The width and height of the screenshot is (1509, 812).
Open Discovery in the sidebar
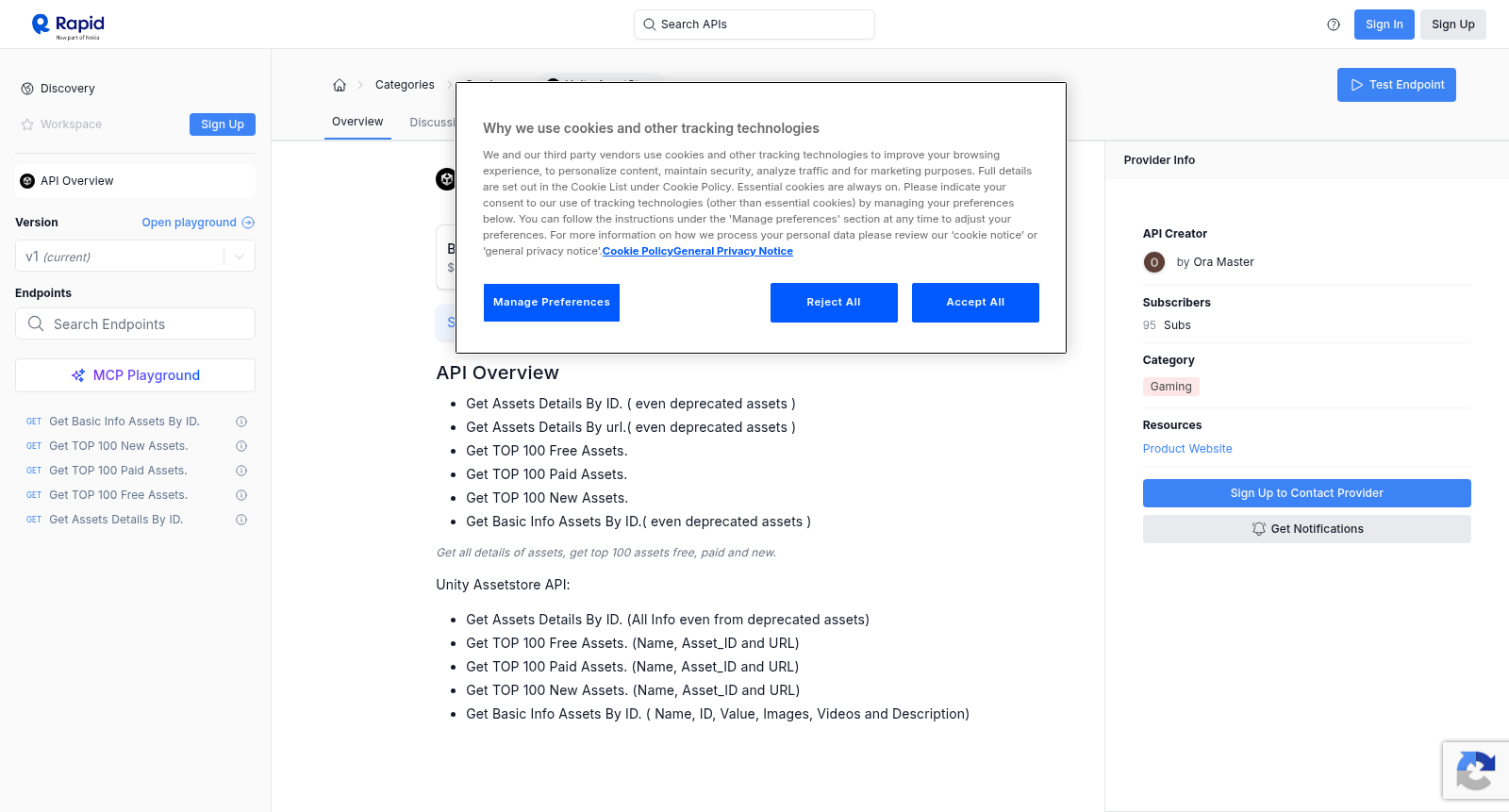click(68, 89)
